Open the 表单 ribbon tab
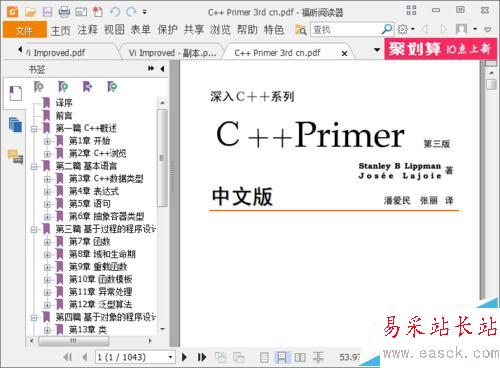The width and height of the screenshot is (500, 368). coord(141,30)
